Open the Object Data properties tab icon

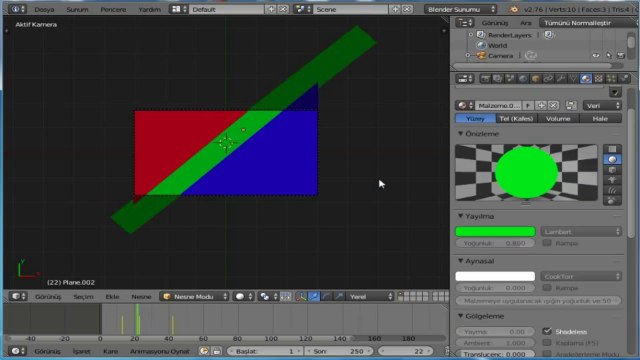coord(573,79)
